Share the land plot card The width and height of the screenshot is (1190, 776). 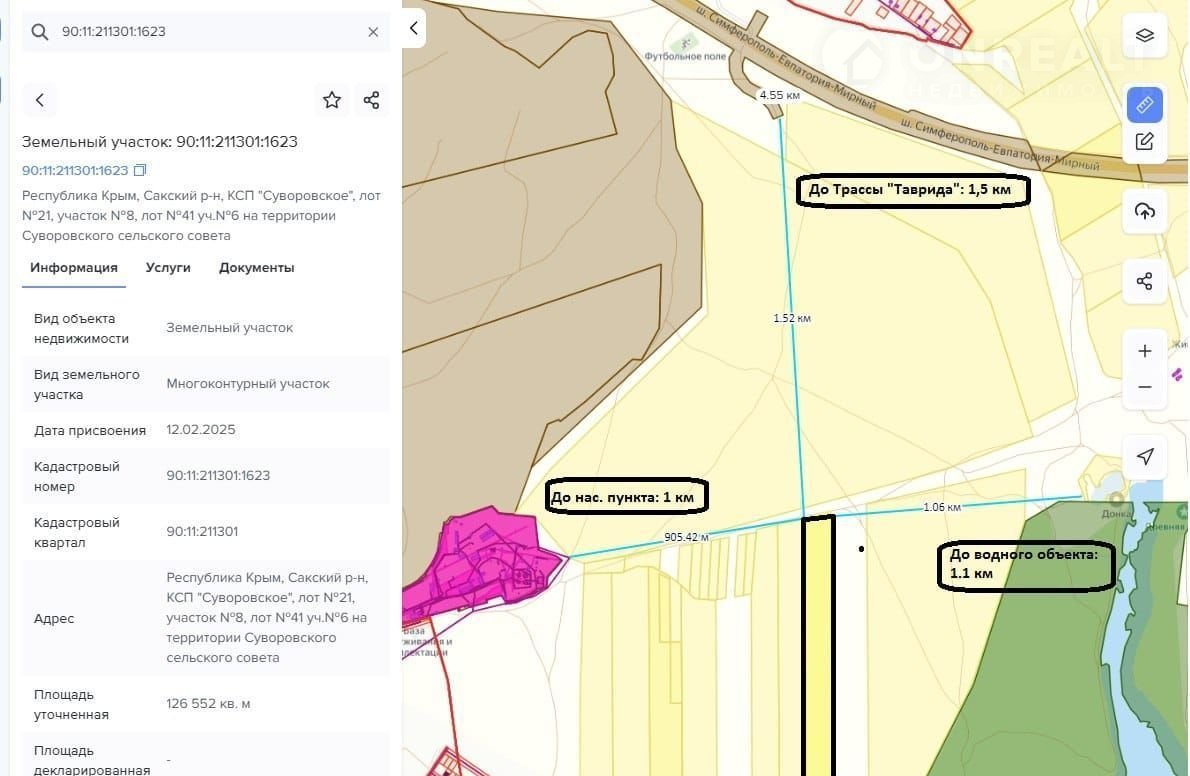371,100
